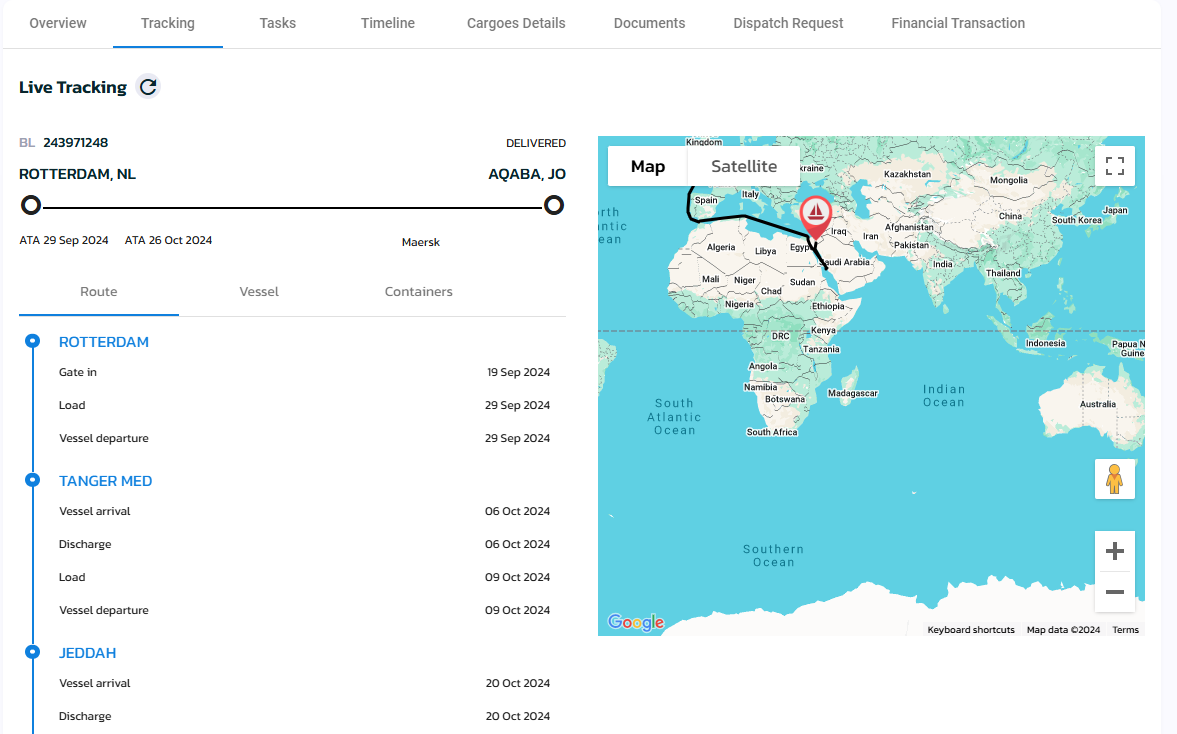Switch to the Financial Transaction tab

tap(957, 23)
